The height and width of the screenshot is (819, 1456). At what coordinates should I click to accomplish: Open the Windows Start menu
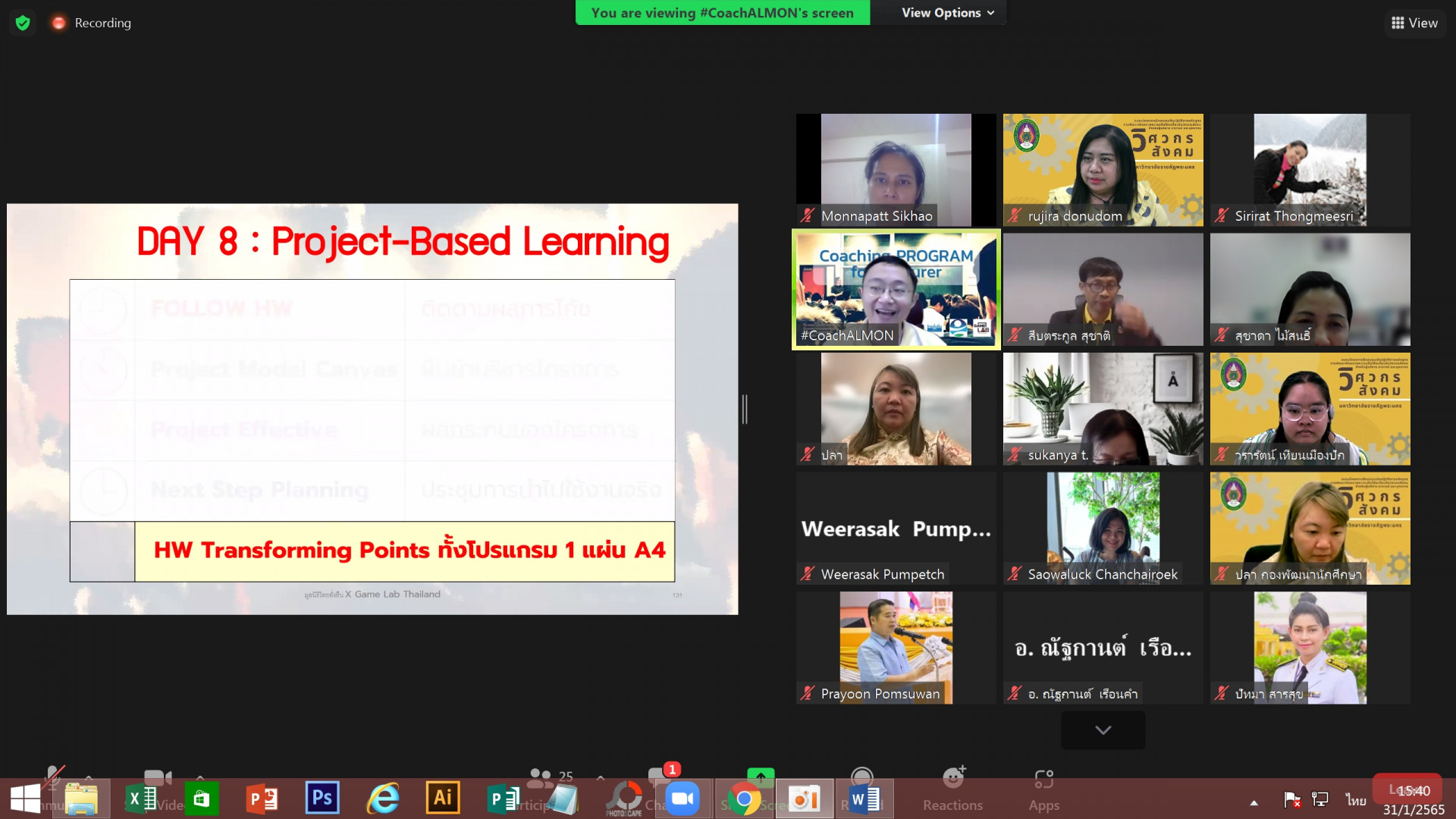coord(25,799)
